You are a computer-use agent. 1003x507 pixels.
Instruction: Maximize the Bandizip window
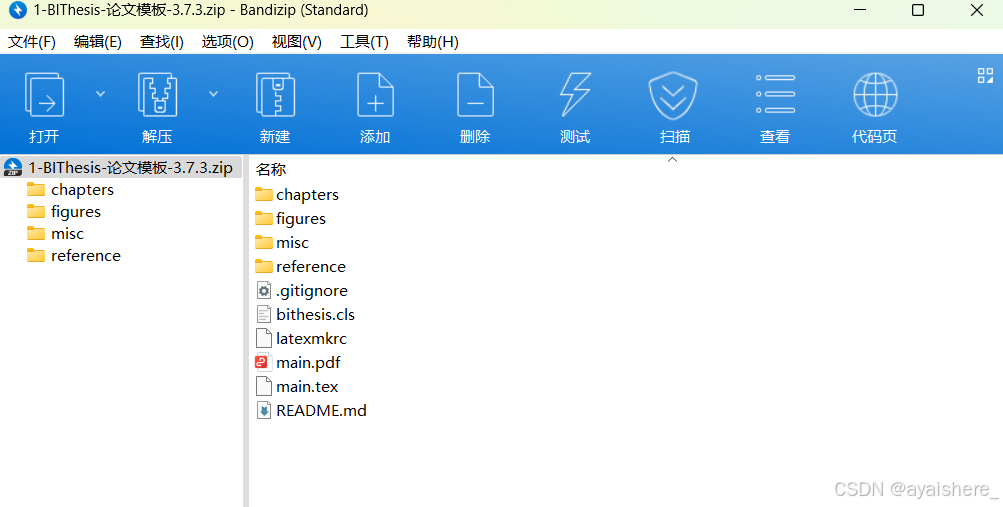[x=918, y=10]
